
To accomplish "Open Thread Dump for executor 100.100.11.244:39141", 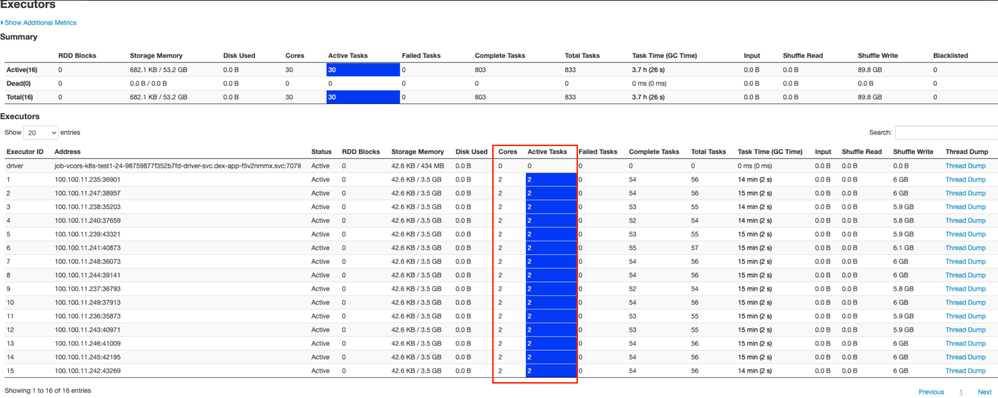I will coord(965,275).
